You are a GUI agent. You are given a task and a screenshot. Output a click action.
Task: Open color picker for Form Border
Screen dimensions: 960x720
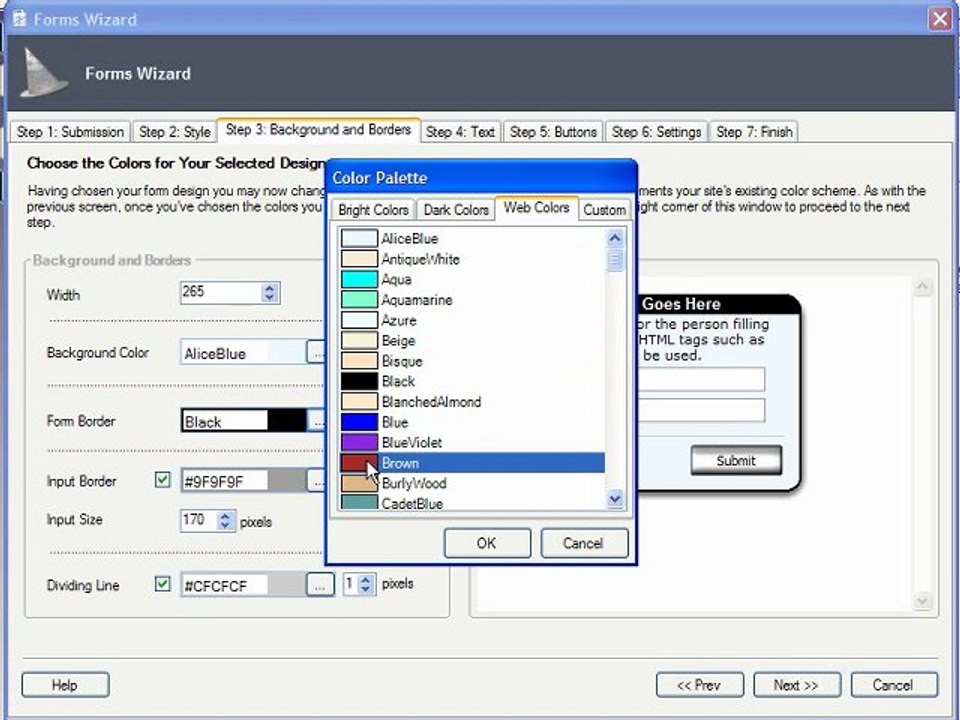tap(317, 421)
